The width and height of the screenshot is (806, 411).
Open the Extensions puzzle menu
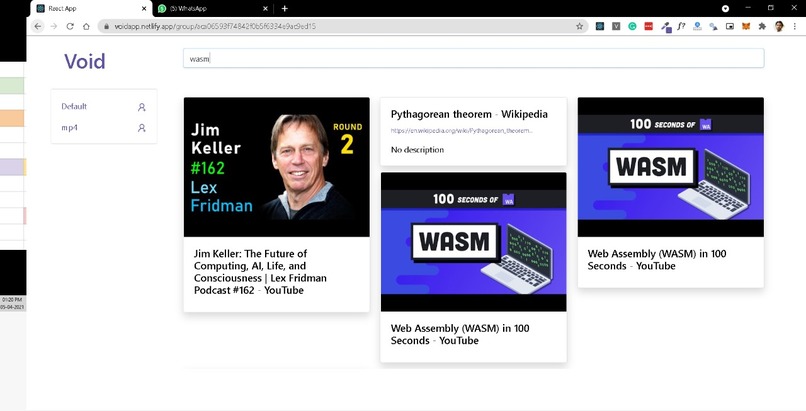coord(762,26)
